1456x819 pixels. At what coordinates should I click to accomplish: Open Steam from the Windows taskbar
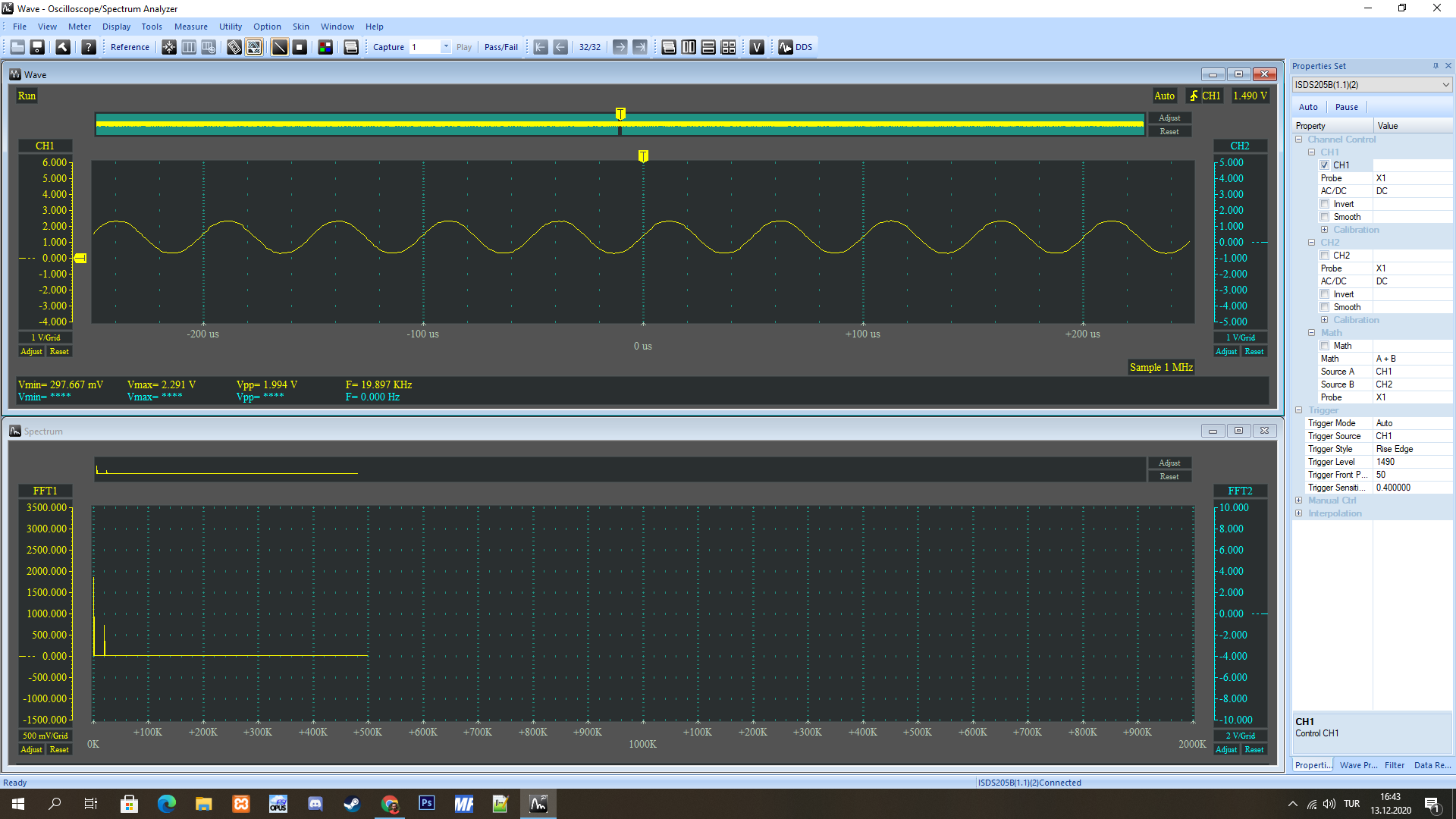352,804
